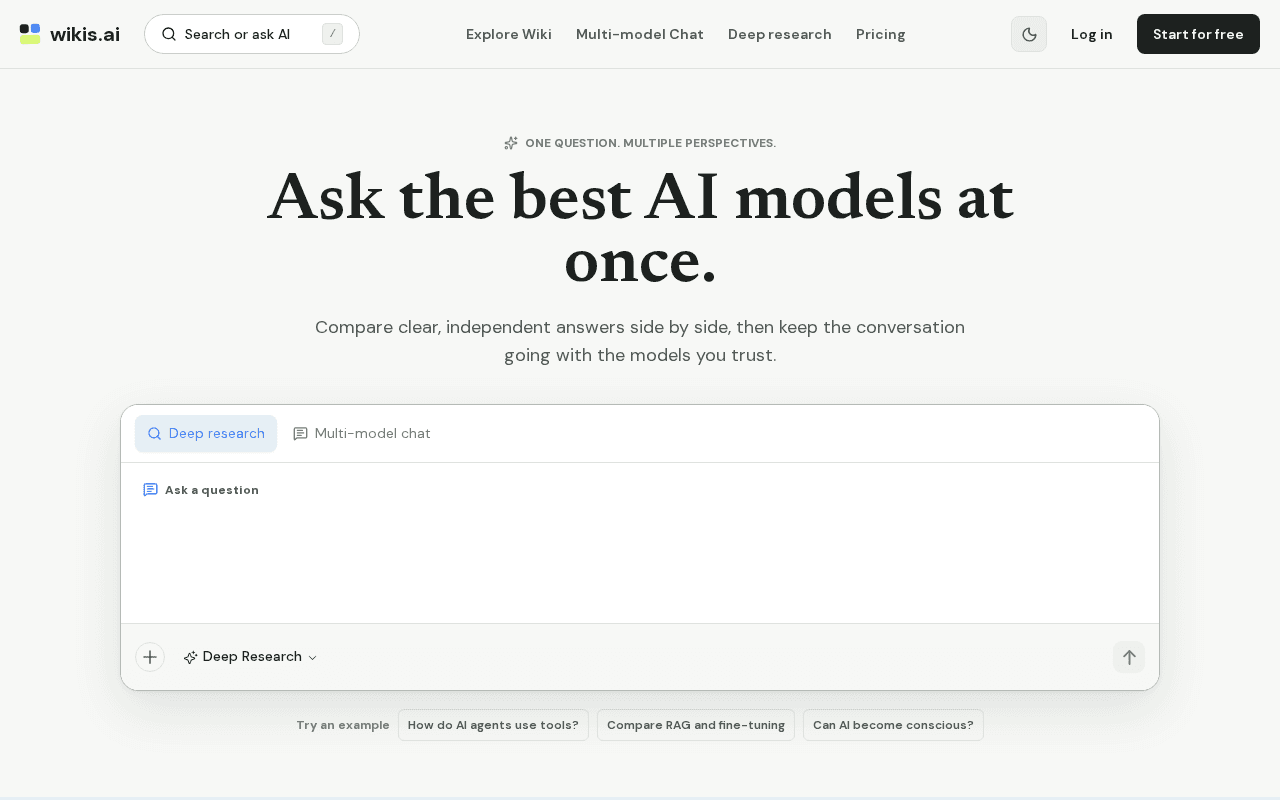
Task: Click the plus attachment button
Action: coord(150,657)
